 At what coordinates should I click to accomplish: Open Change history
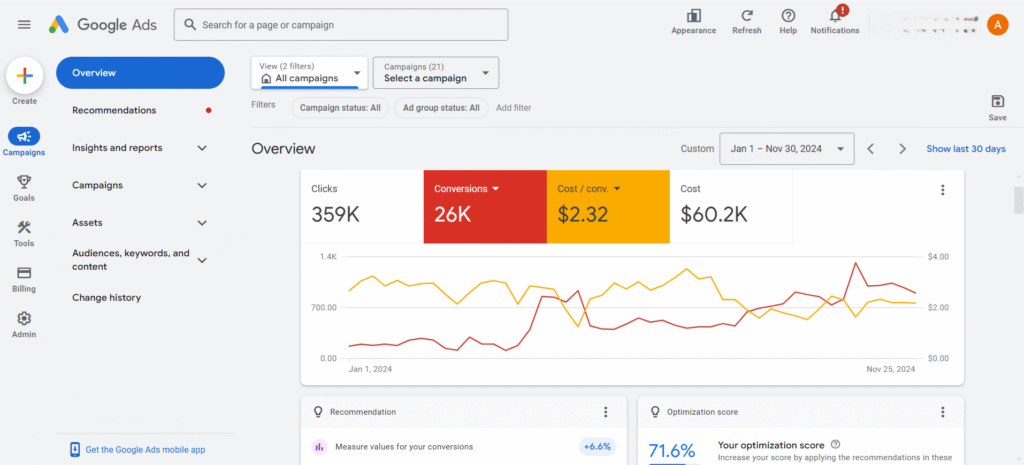pyautogui.click(x=106, y=298)
